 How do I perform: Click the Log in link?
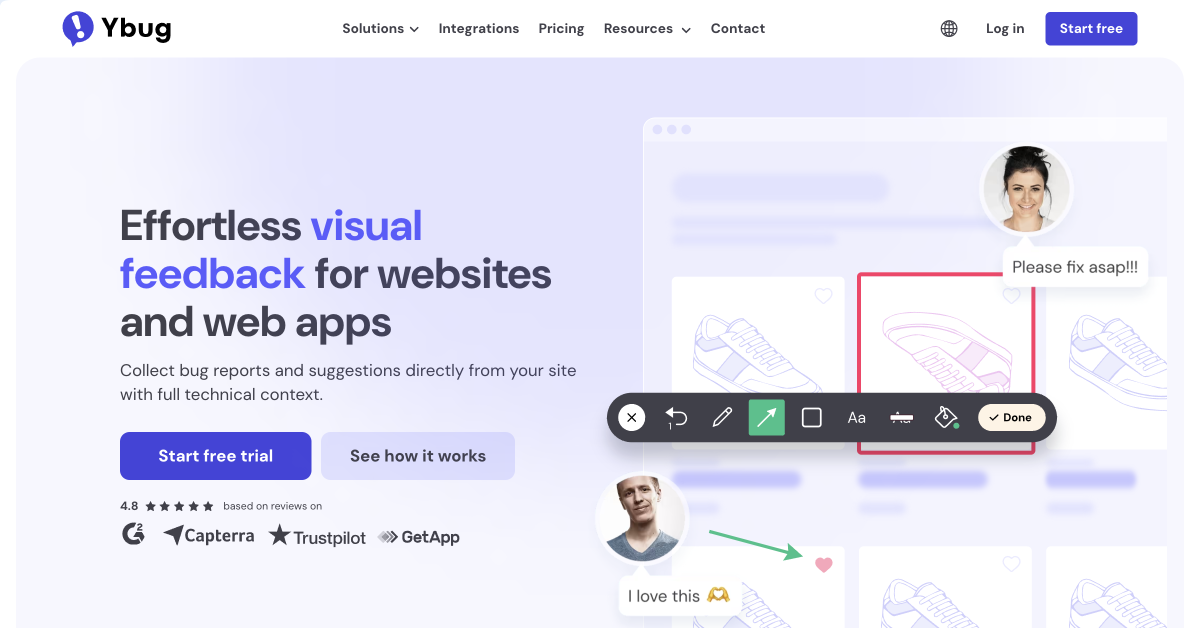tap(1005, 29)
